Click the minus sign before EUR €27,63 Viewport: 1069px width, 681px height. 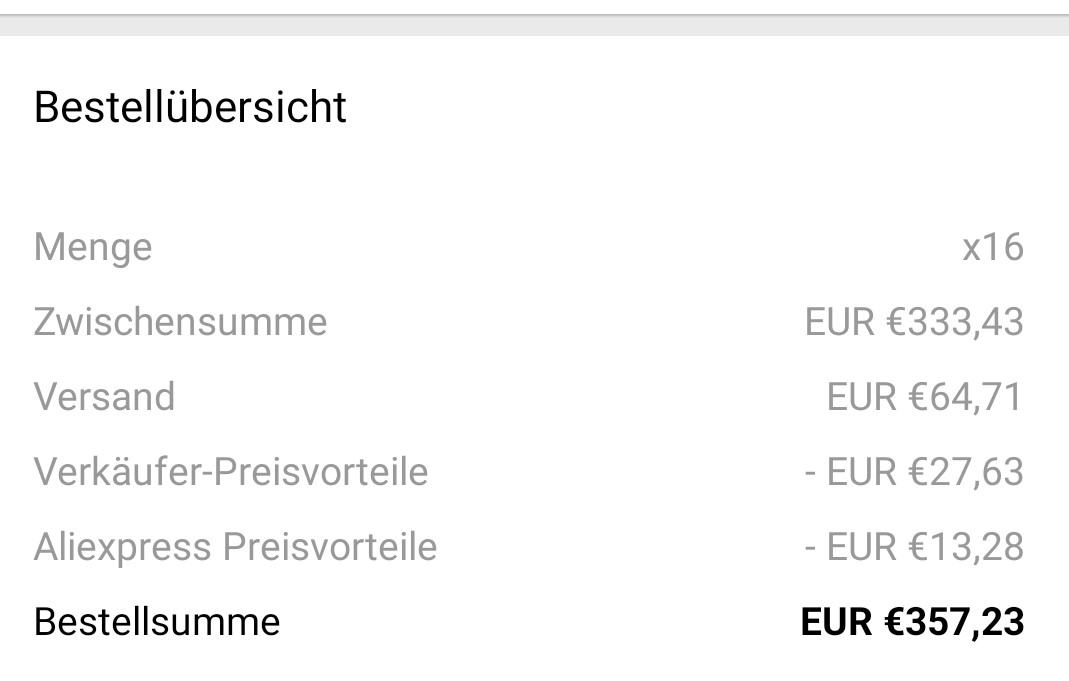(810, 472)
